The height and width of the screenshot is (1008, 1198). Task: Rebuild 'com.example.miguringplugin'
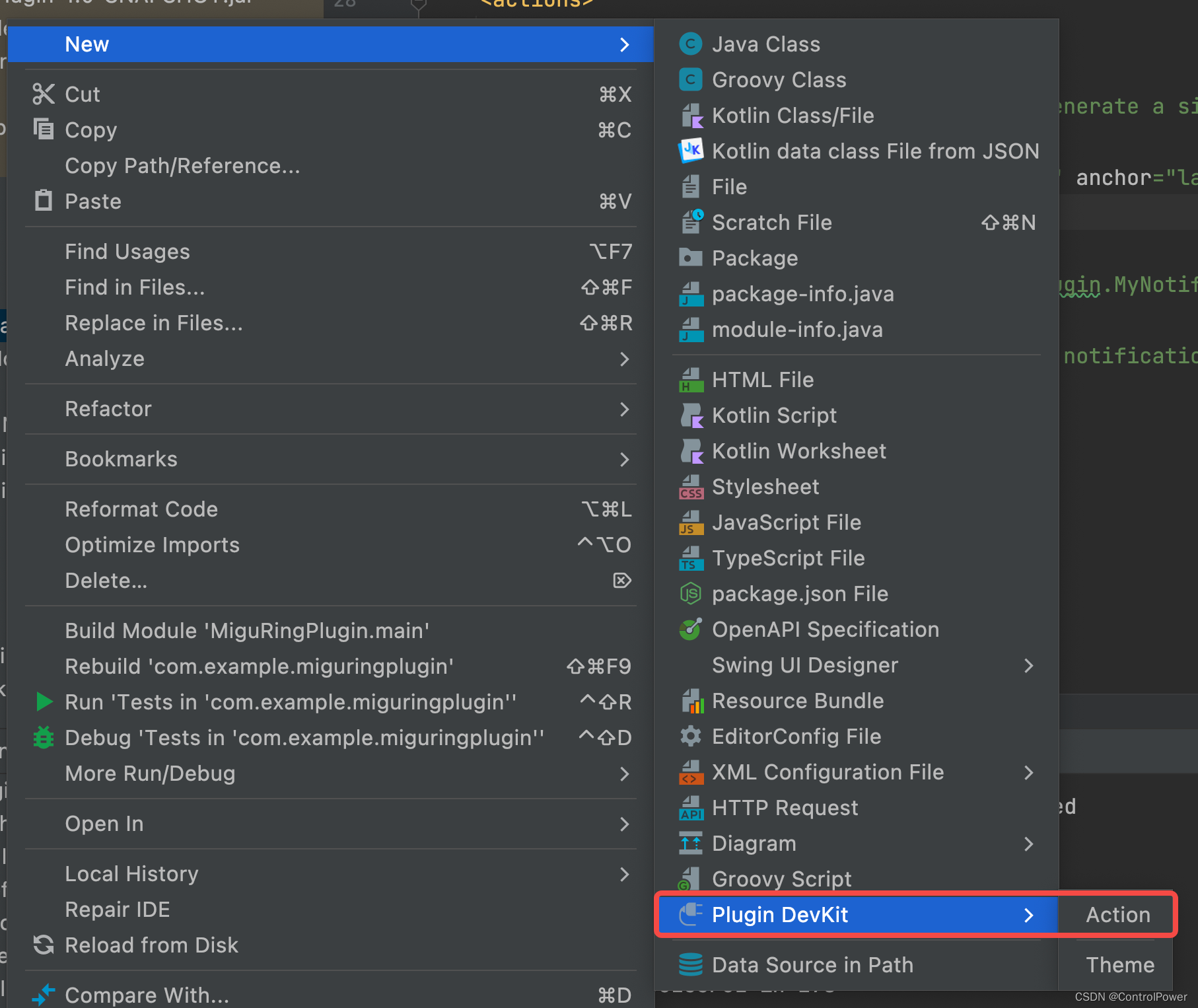coord(258,666)
